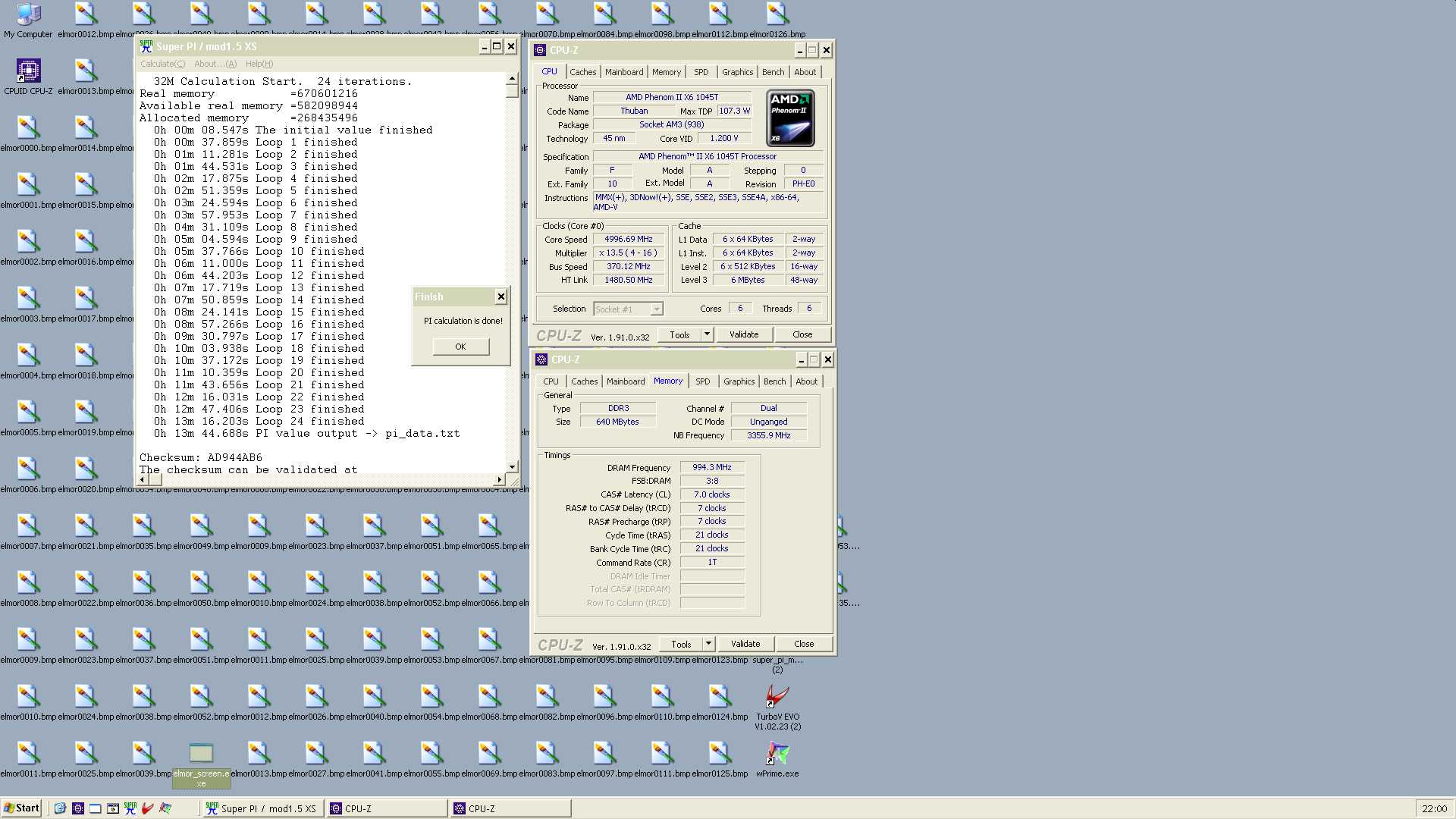
Task: Open Bench tab in upper CPU-Z window
Action: (x=773, y=72)
